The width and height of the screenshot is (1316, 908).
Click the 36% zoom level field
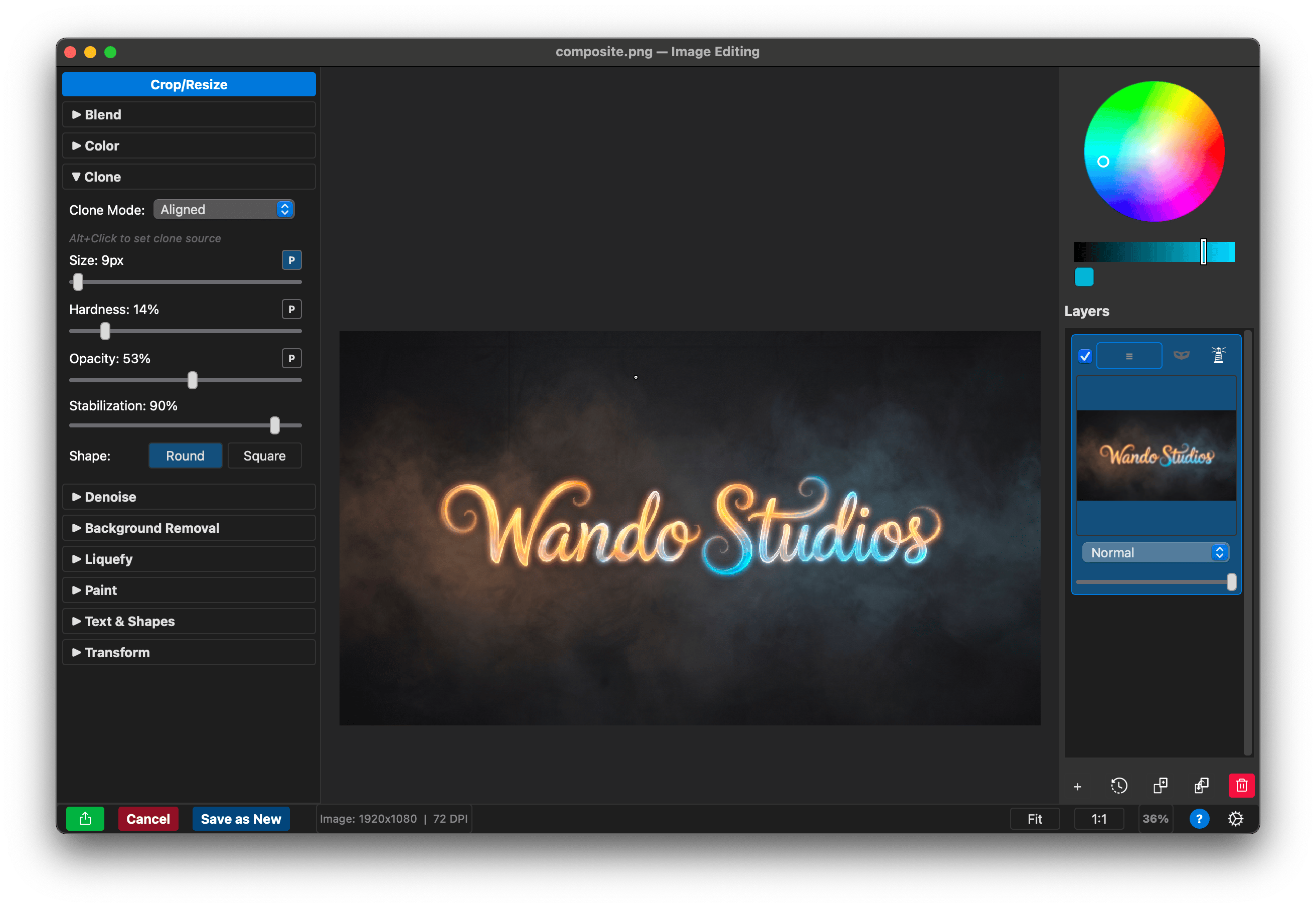1155,819
